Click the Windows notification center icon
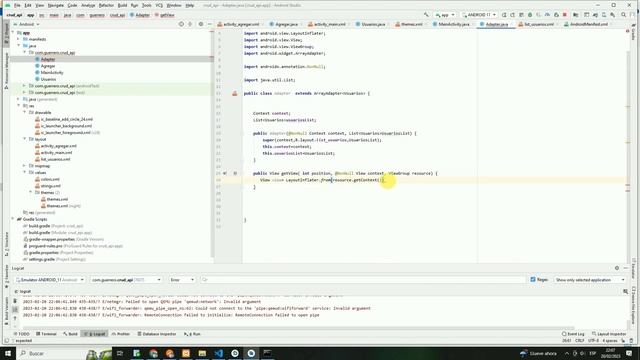The image size is (640, 360). click(629, 353)
